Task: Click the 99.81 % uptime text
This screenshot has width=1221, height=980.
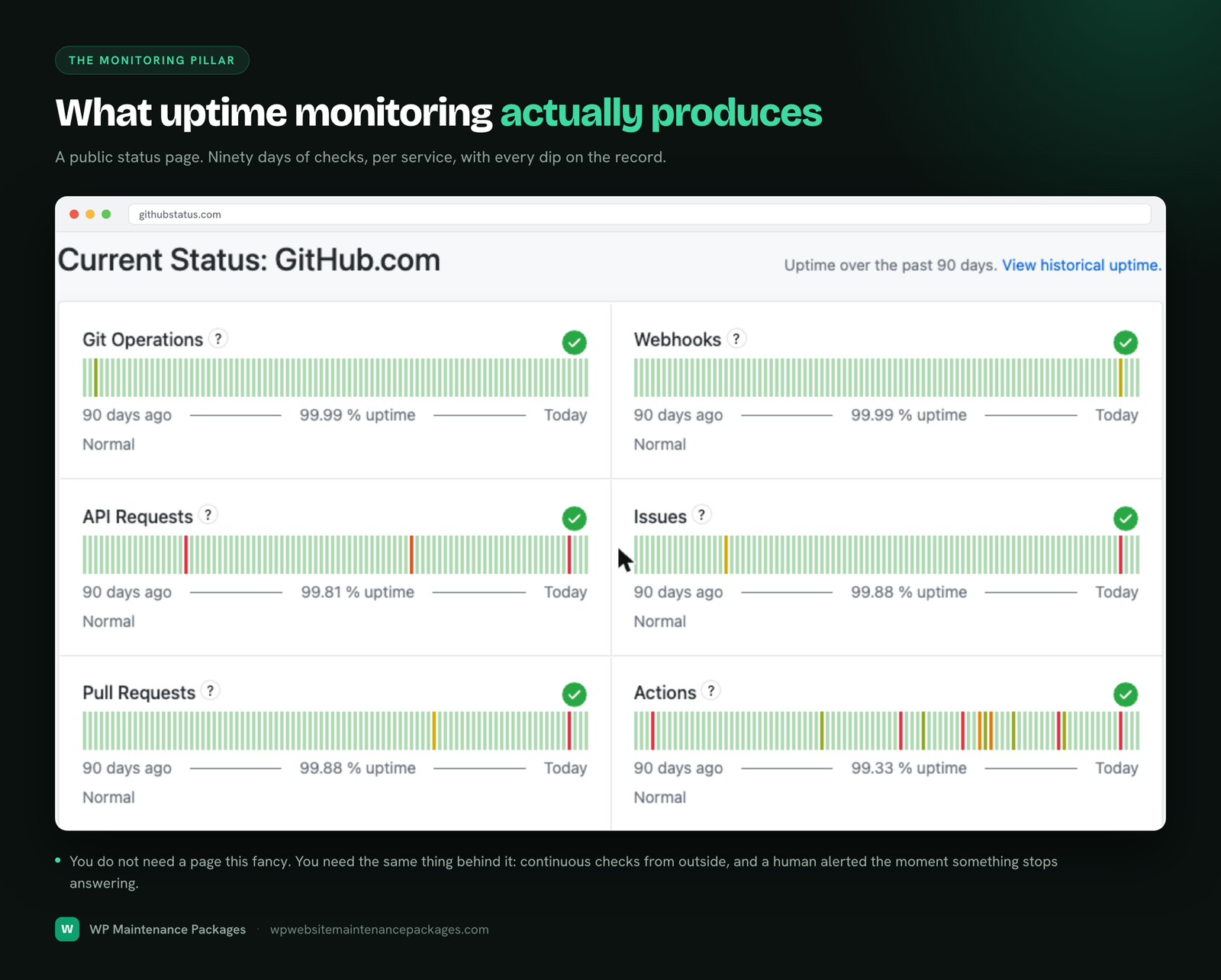Action: coord(358,592)
